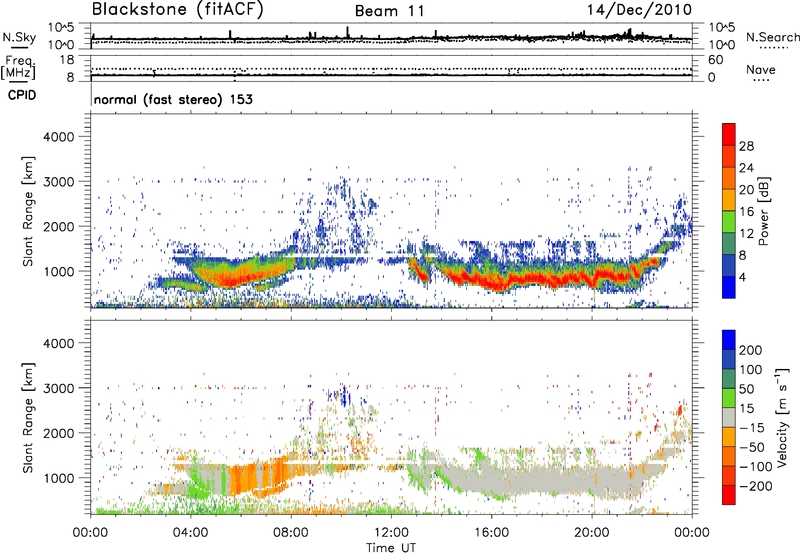Viewport: 800px width, 554px height.
Task: Click the 'CPID' label
Action: 22,95
